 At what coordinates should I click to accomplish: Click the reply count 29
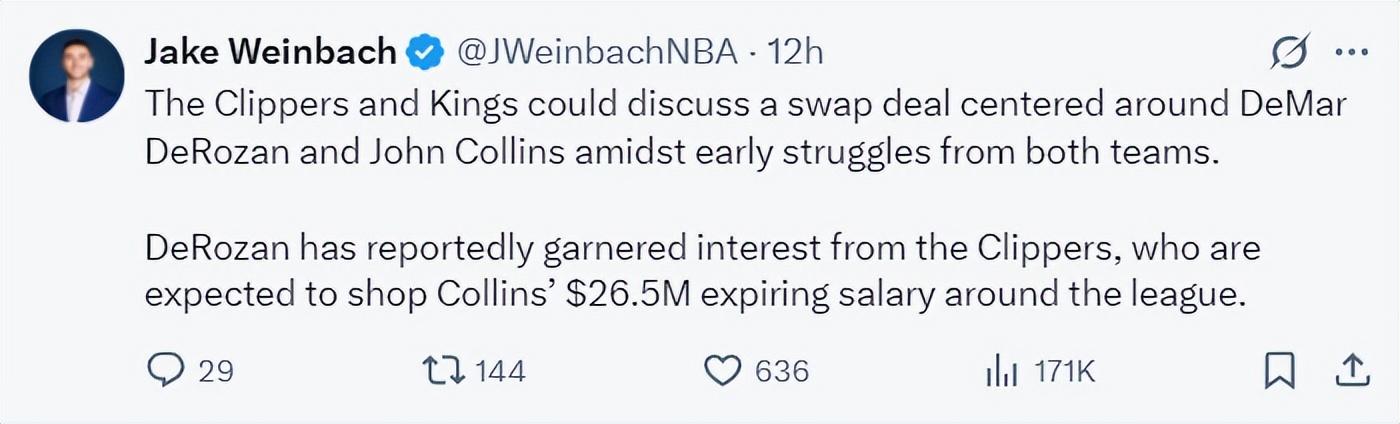[x=215, y=372]
